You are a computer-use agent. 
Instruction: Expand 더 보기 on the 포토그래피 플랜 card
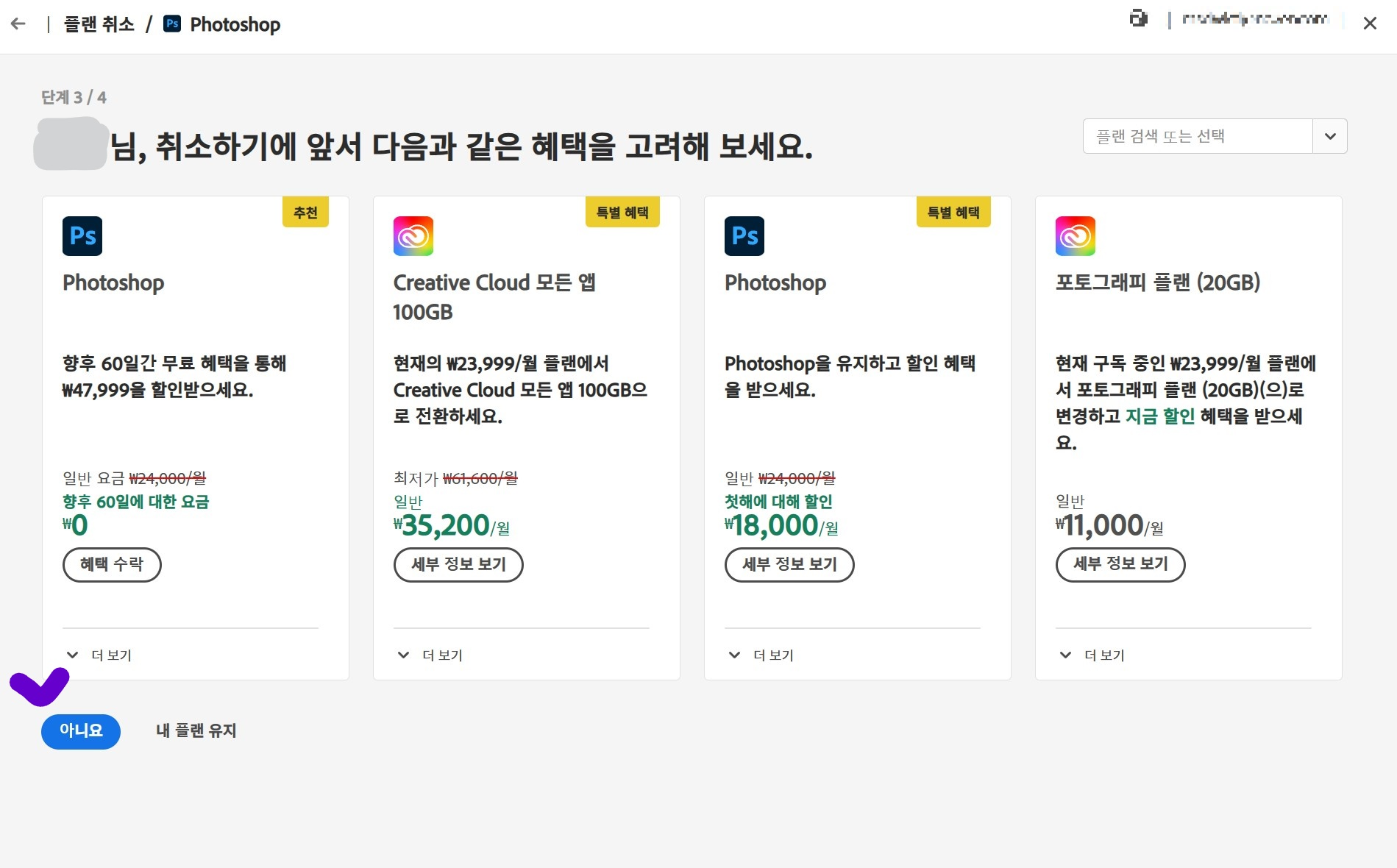(1092, 655)
